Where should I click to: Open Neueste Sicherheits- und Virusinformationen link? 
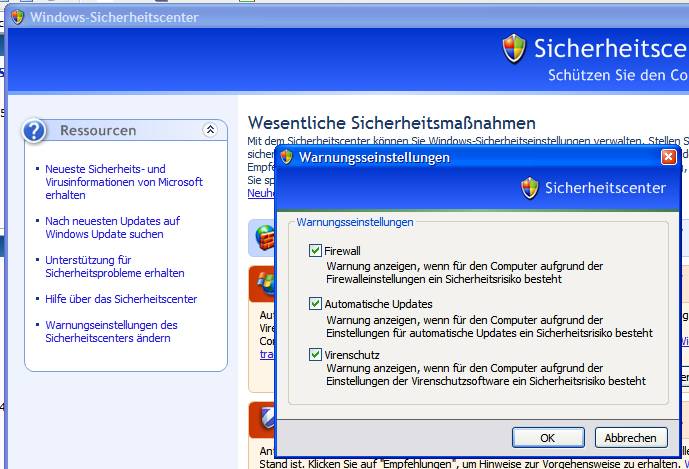[x=124, y=182]
